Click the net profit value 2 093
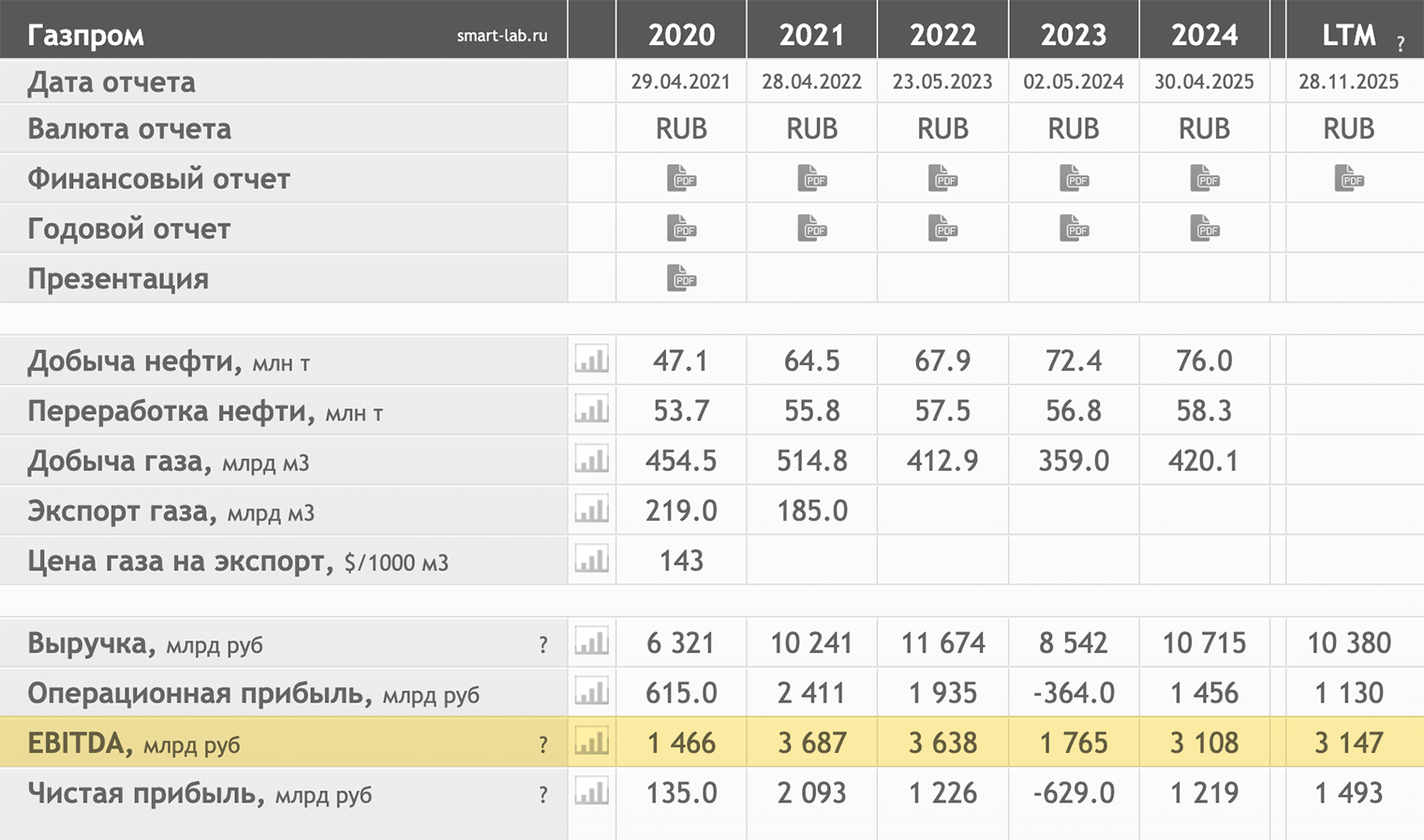 pos(812,793)
